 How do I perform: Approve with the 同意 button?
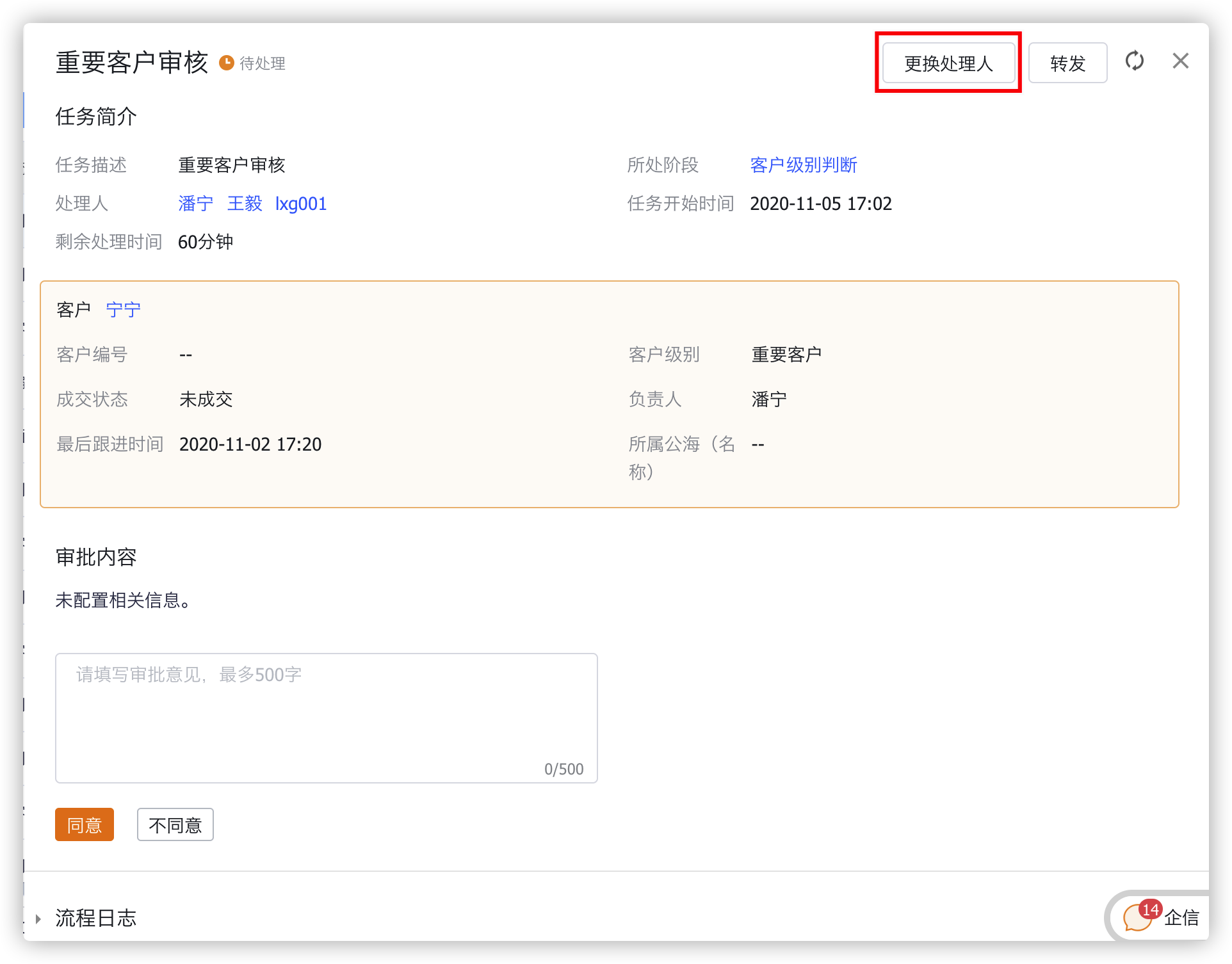pos(85,824)
